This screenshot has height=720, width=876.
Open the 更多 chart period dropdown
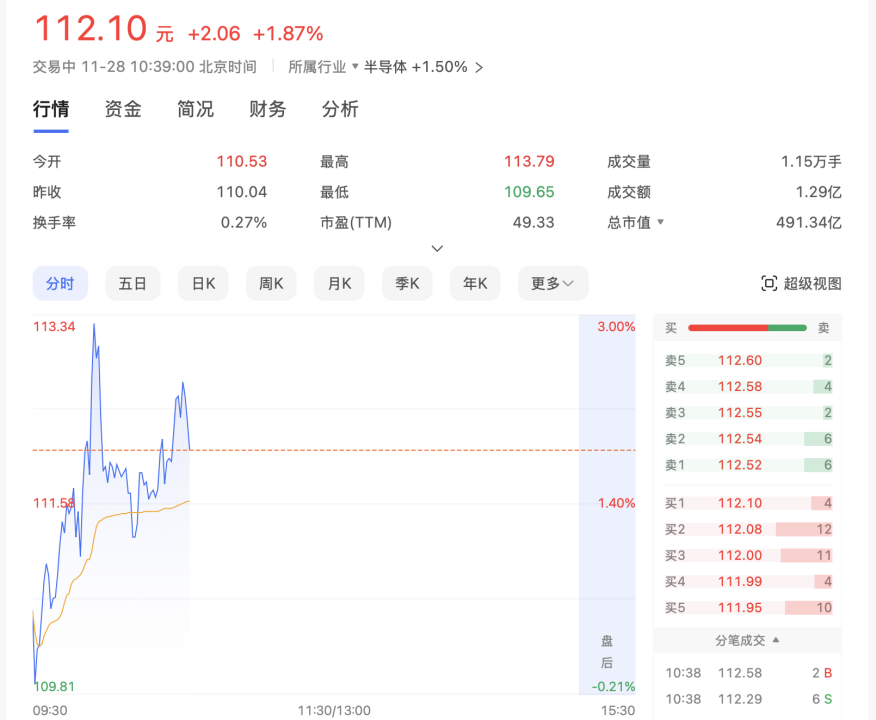tap(552, 284)
